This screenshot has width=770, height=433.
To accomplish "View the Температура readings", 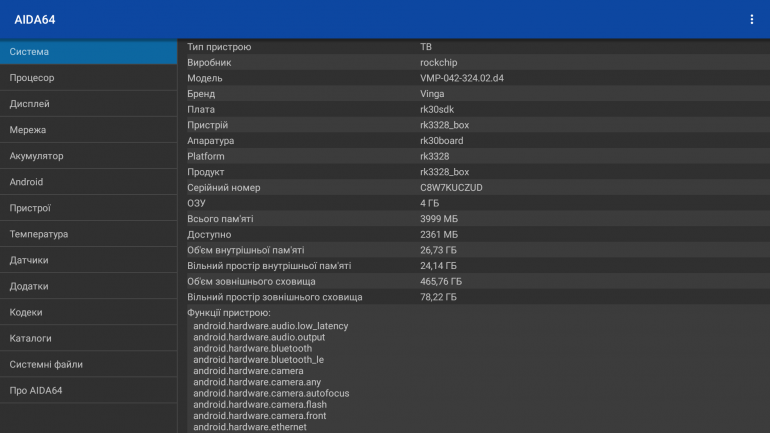I will tap(88, 234).
